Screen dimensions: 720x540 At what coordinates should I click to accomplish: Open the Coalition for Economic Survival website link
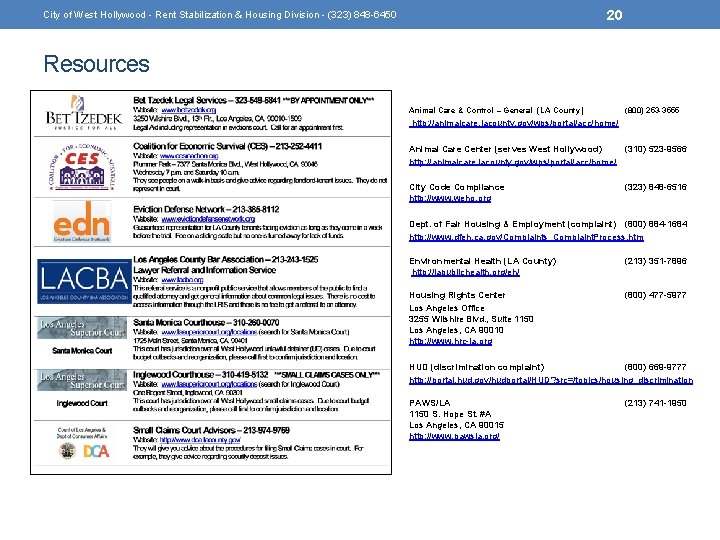(x=189, y=156)
